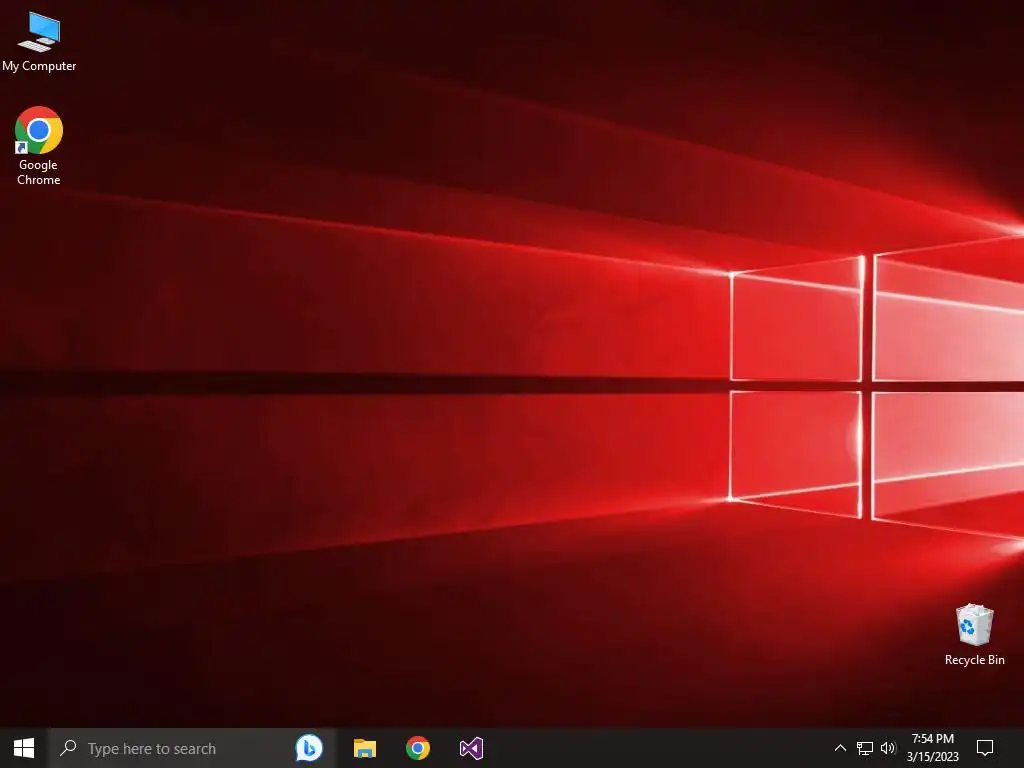The height and width of the screenshot is (768, 1024).
Task: Launch Chrome from the taskbar
Action: tap(418, 748)
